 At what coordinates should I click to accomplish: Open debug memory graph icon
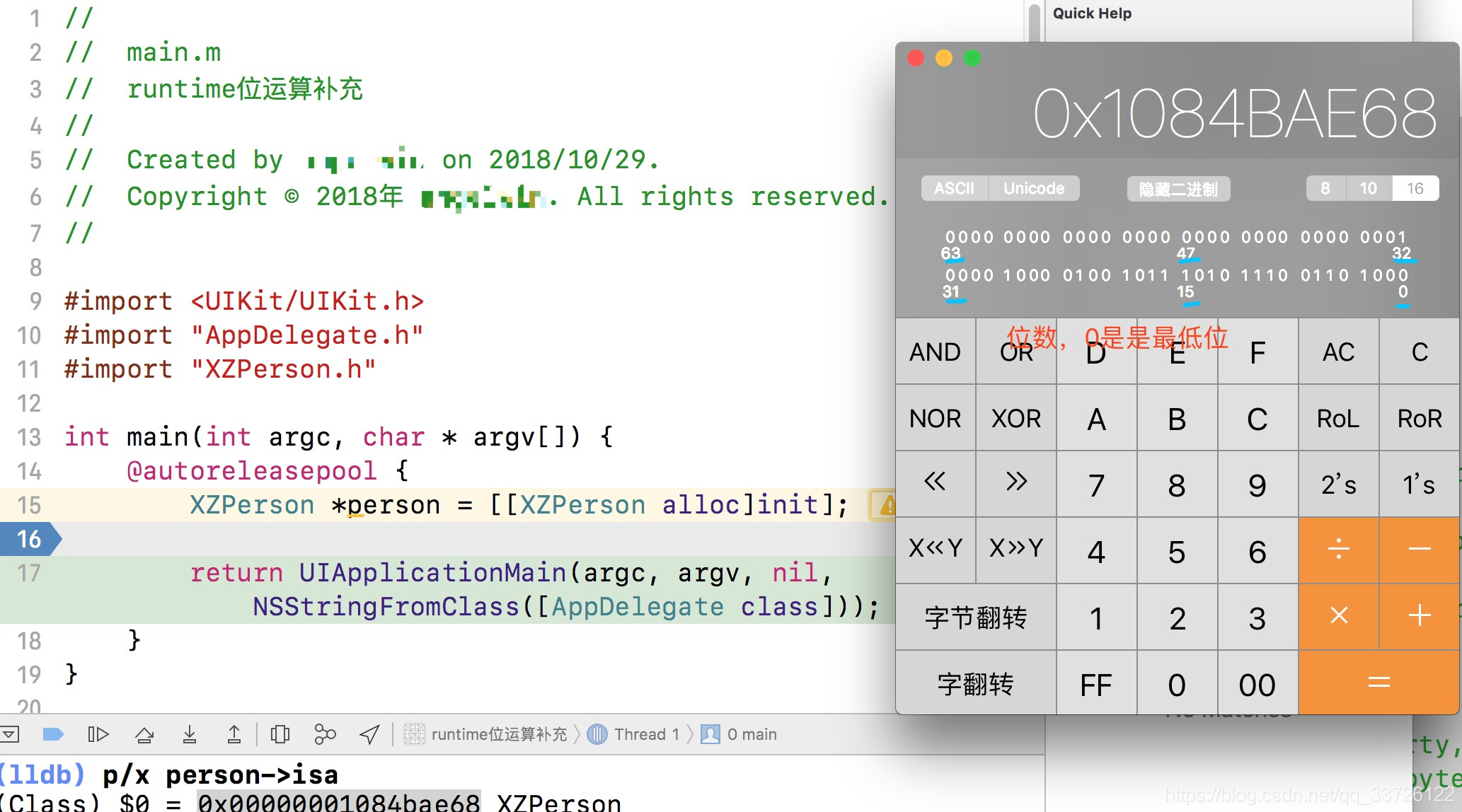325,734
